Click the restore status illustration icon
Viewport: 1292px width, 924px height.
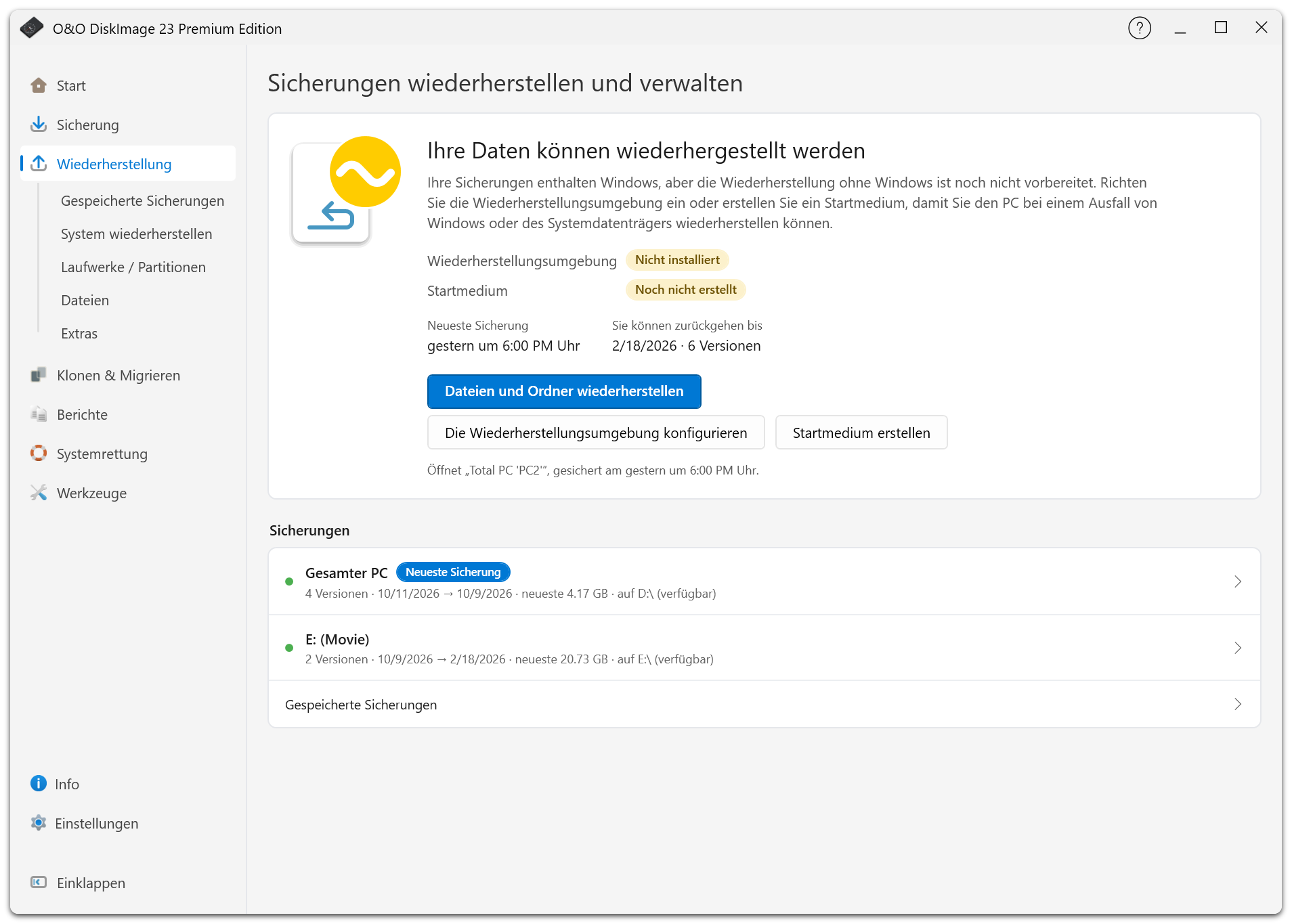pos(346,190)
